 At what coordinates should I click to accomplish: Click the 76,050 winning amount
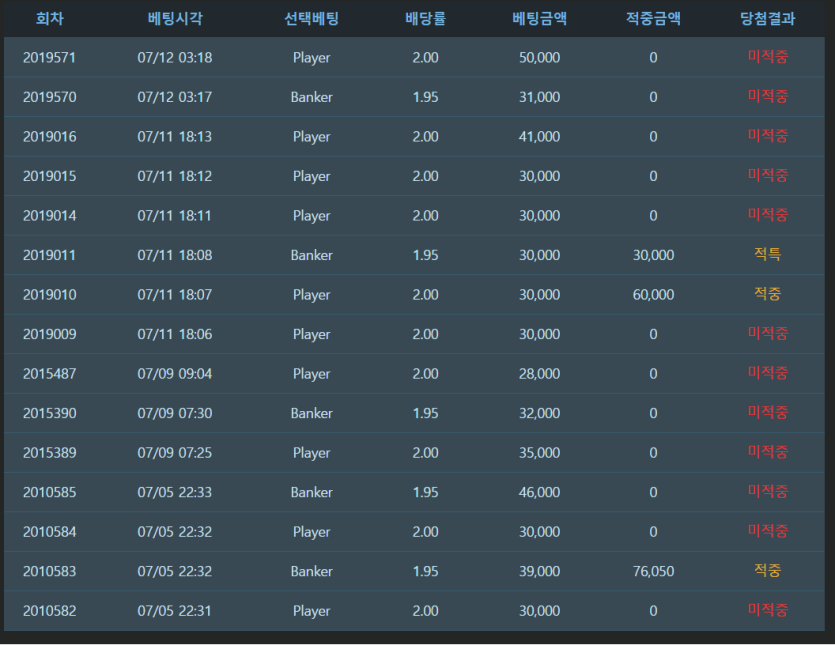653,571
